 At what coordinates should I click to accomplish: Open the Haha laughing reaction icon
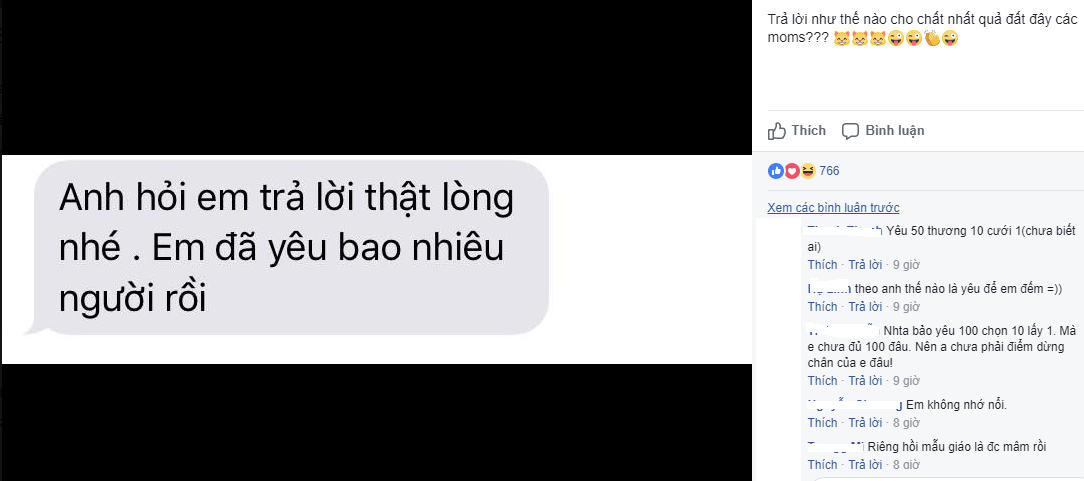(807, 171)
